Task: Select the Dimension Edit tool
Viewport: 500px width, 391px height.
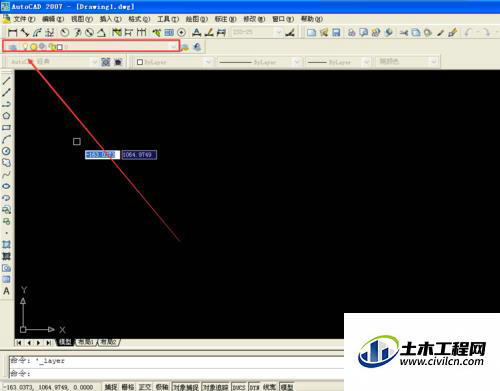Action: coord(197,33)
